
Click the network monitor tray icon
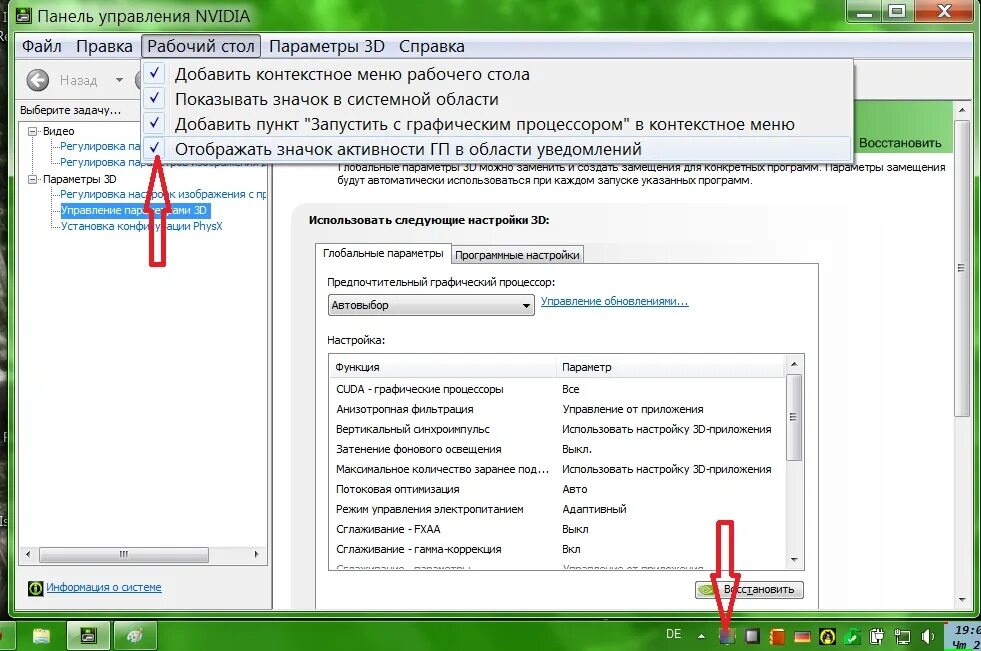click(x=902, y=637)
